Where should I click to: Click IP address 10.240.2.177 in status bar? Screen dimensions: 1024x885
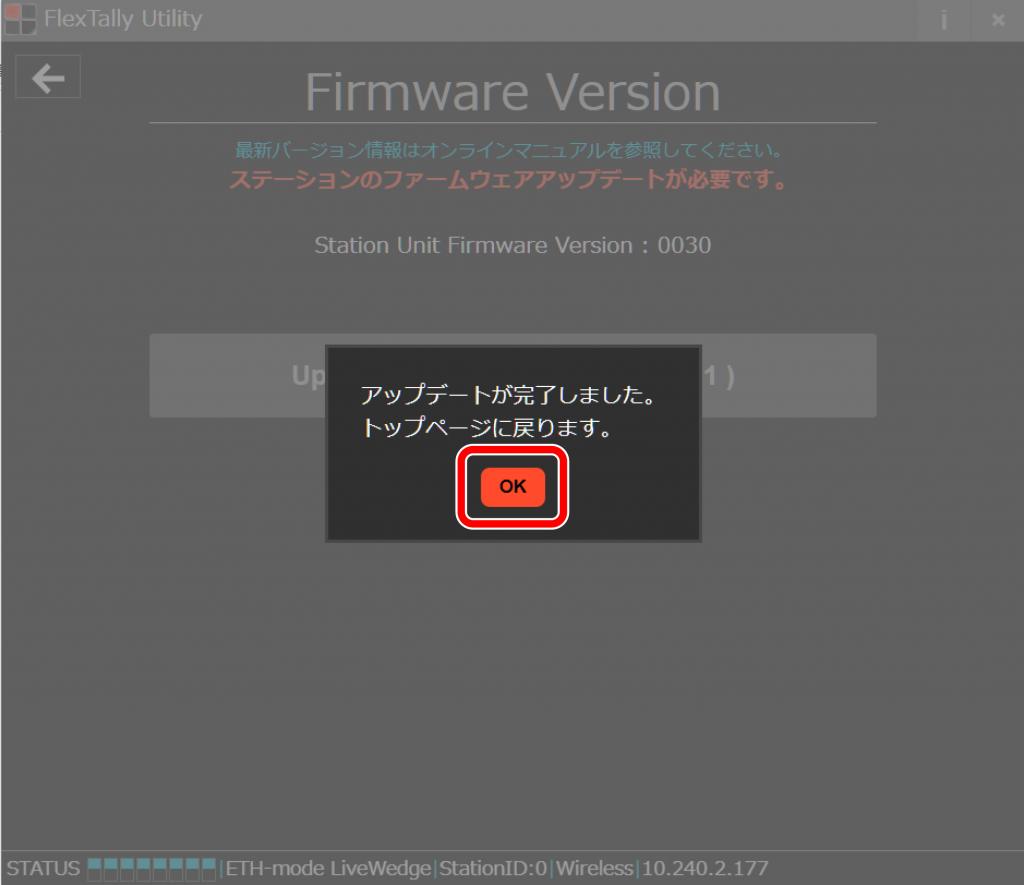coord(705,868)
